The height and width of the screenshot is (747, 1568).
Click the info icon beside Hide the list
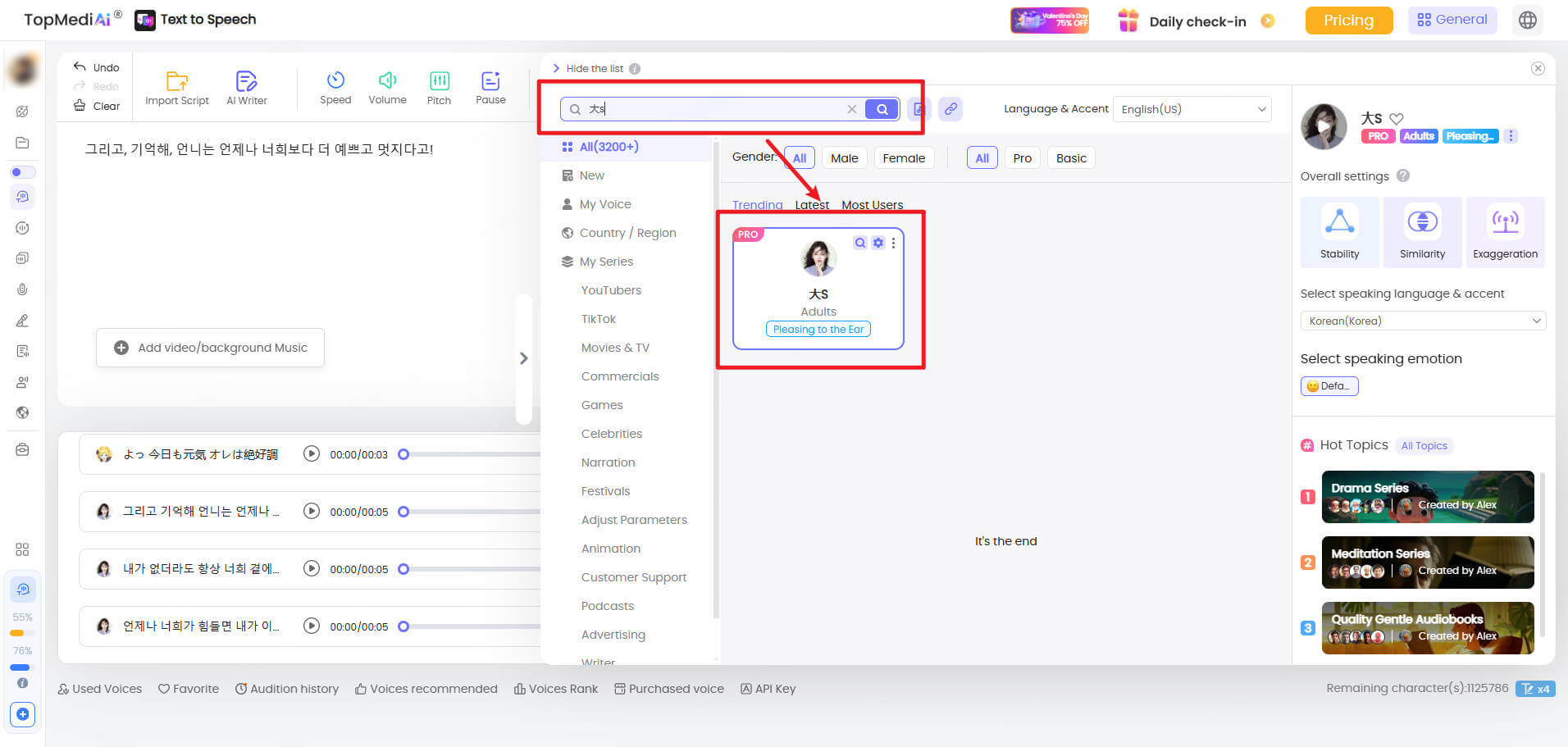click(635, 69)
